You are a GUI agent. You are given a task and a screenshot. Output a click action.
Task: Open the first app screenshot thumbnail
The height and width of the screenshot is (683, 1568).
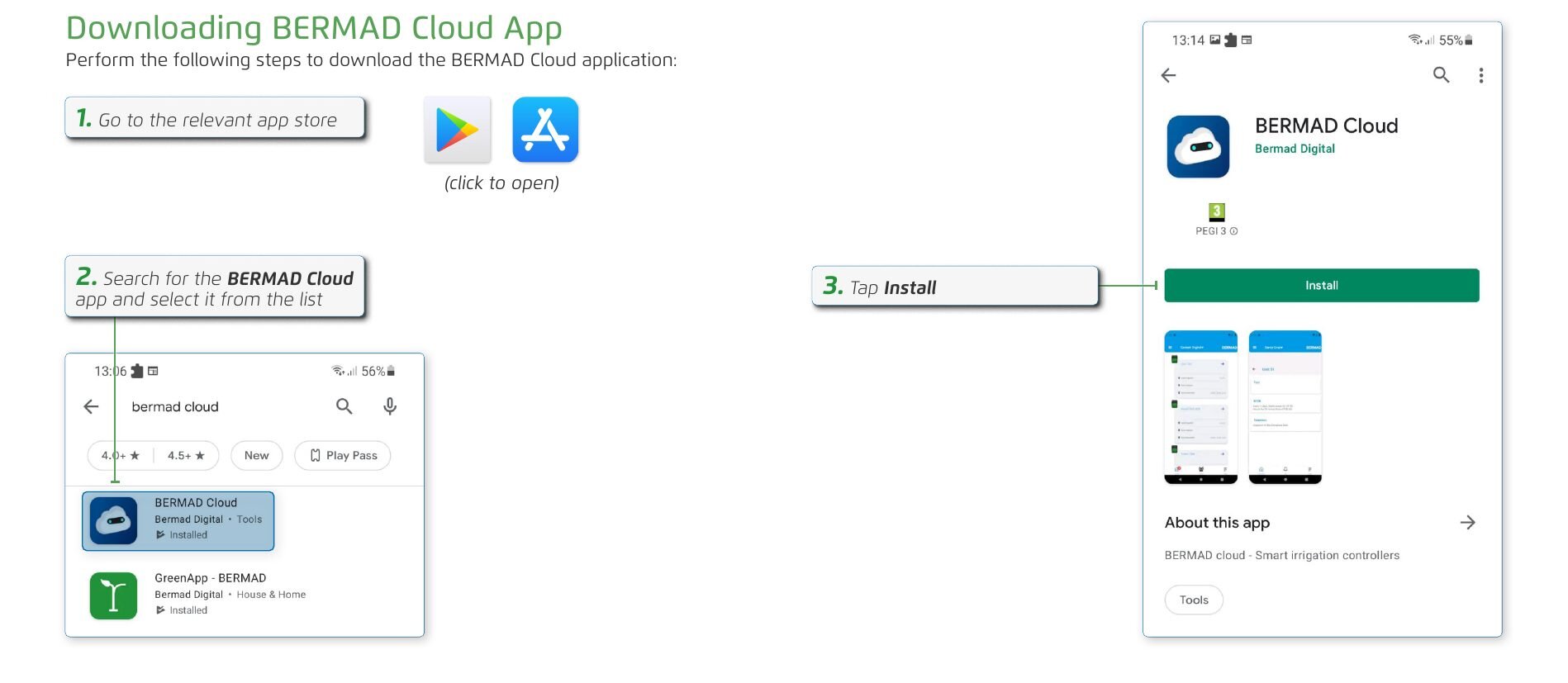pyautogui.click(x=1200, y=407)
